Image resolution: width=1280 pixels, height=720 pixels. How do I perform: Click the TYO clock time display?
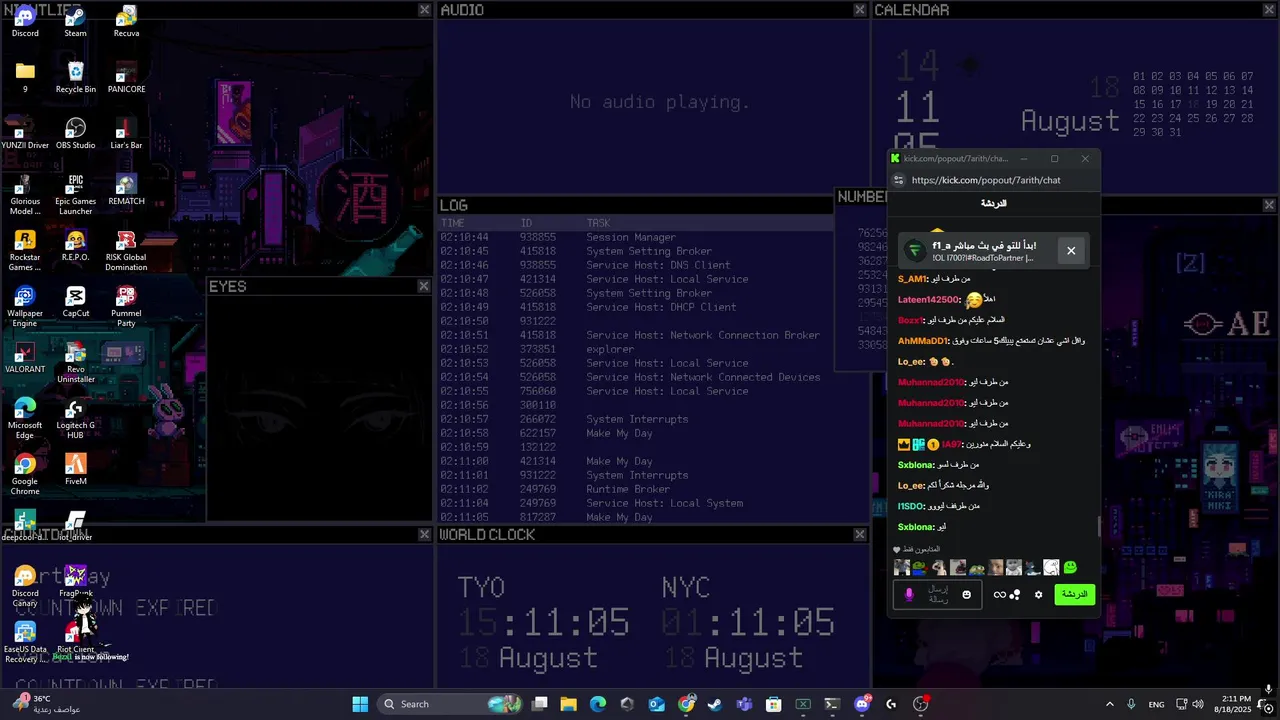tap(543, 622)
